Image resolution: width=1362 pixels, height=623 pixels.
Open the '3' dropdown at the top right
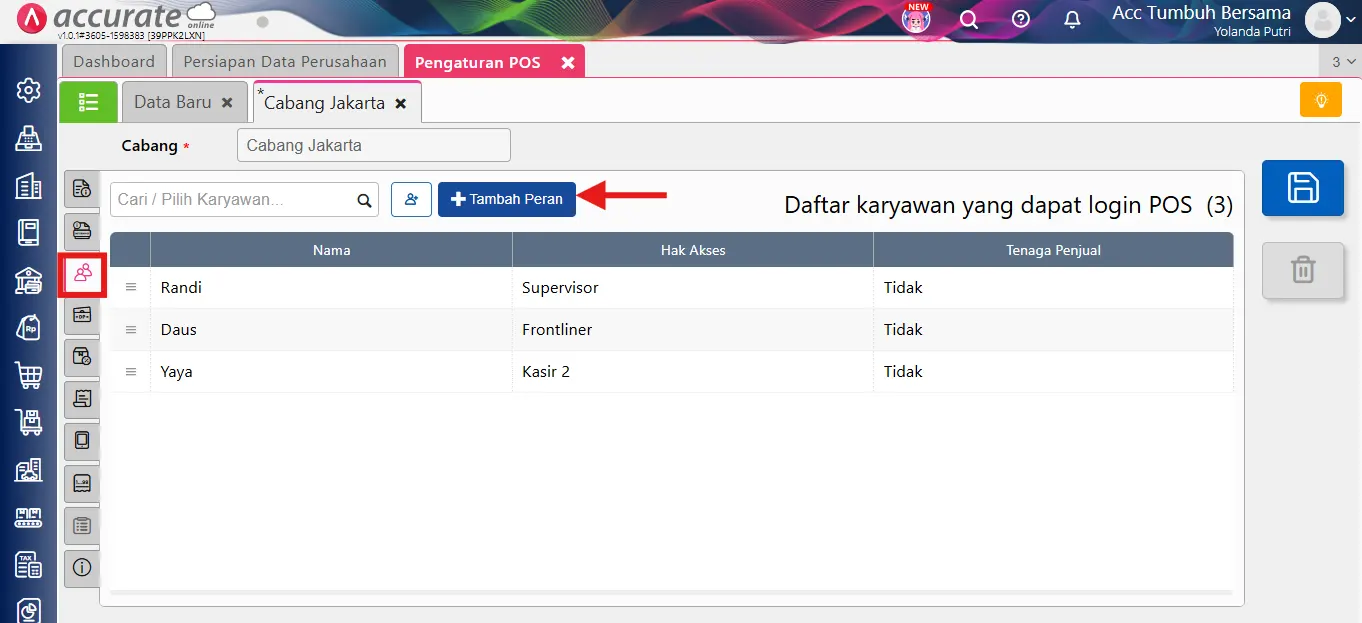click(1339, 61)
